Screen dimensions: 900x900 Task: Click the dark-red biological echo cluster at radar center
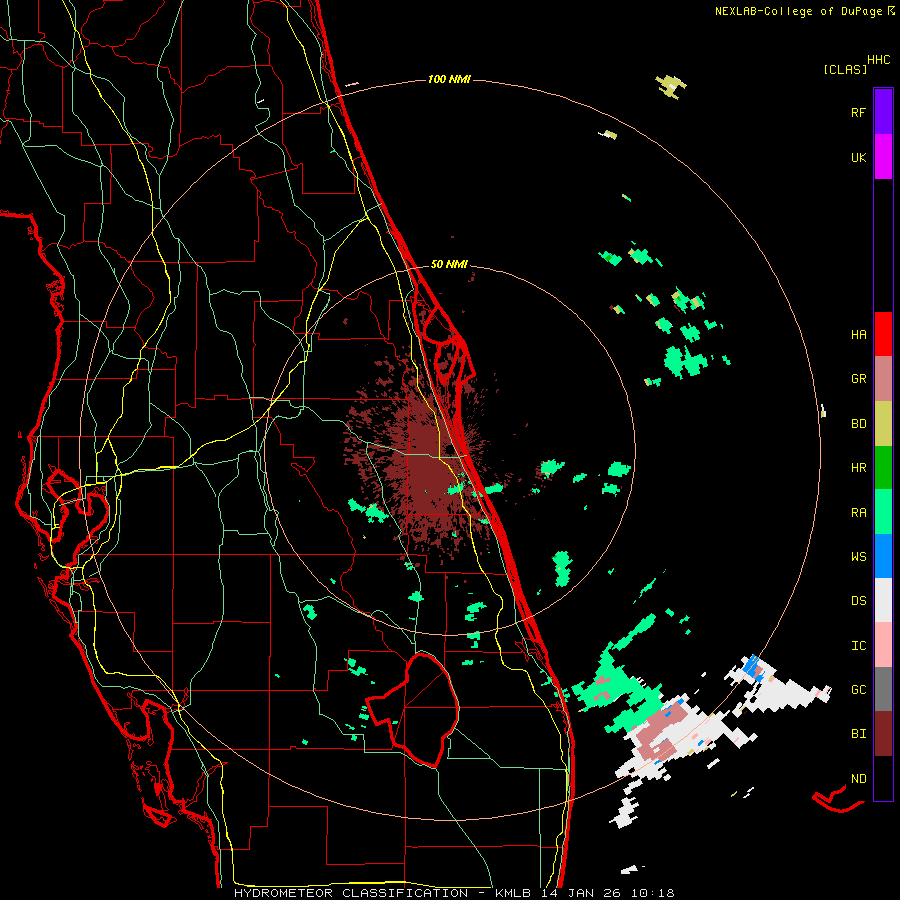(x=428, y=462)
